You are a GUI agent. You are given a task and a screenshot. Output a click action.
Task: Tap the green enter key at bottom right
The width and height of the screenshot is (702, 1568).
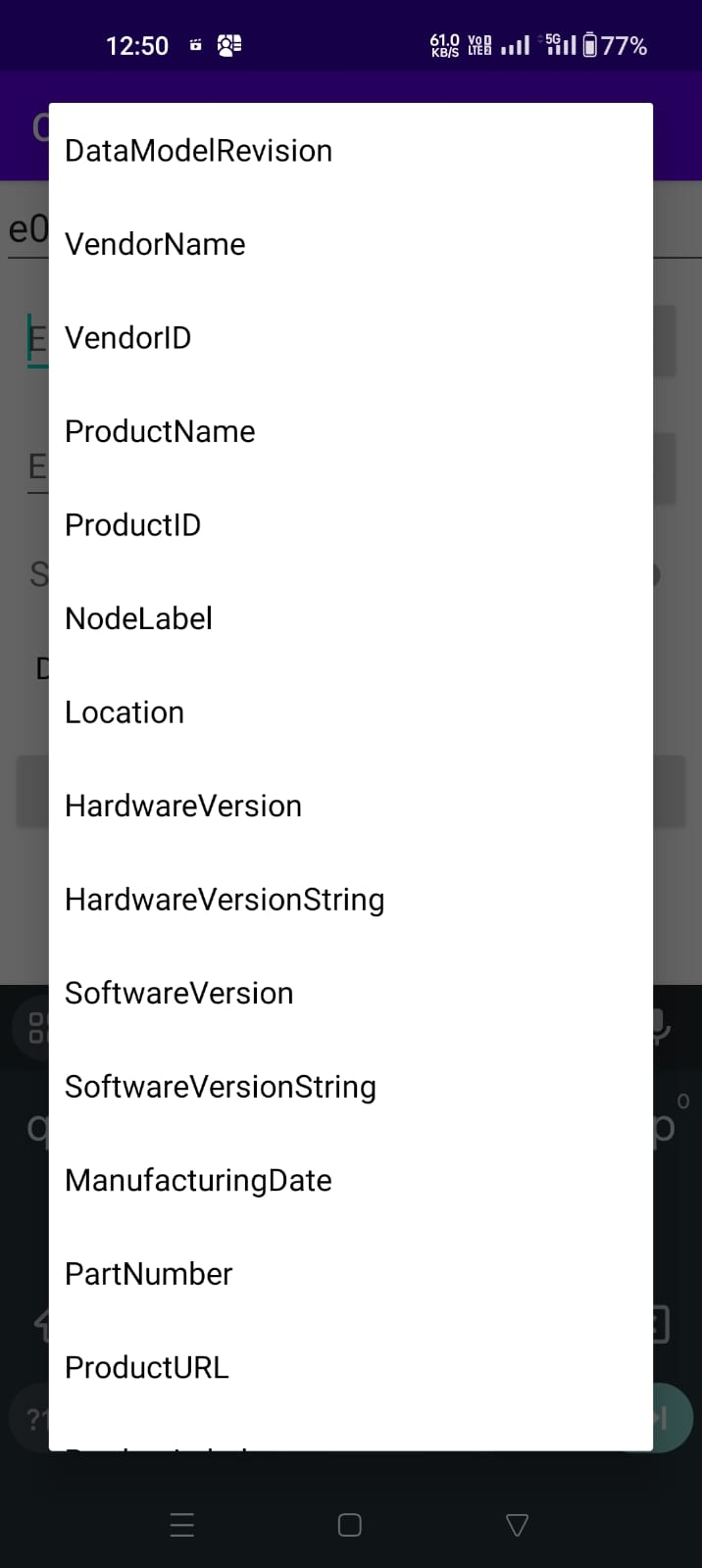661,1417
